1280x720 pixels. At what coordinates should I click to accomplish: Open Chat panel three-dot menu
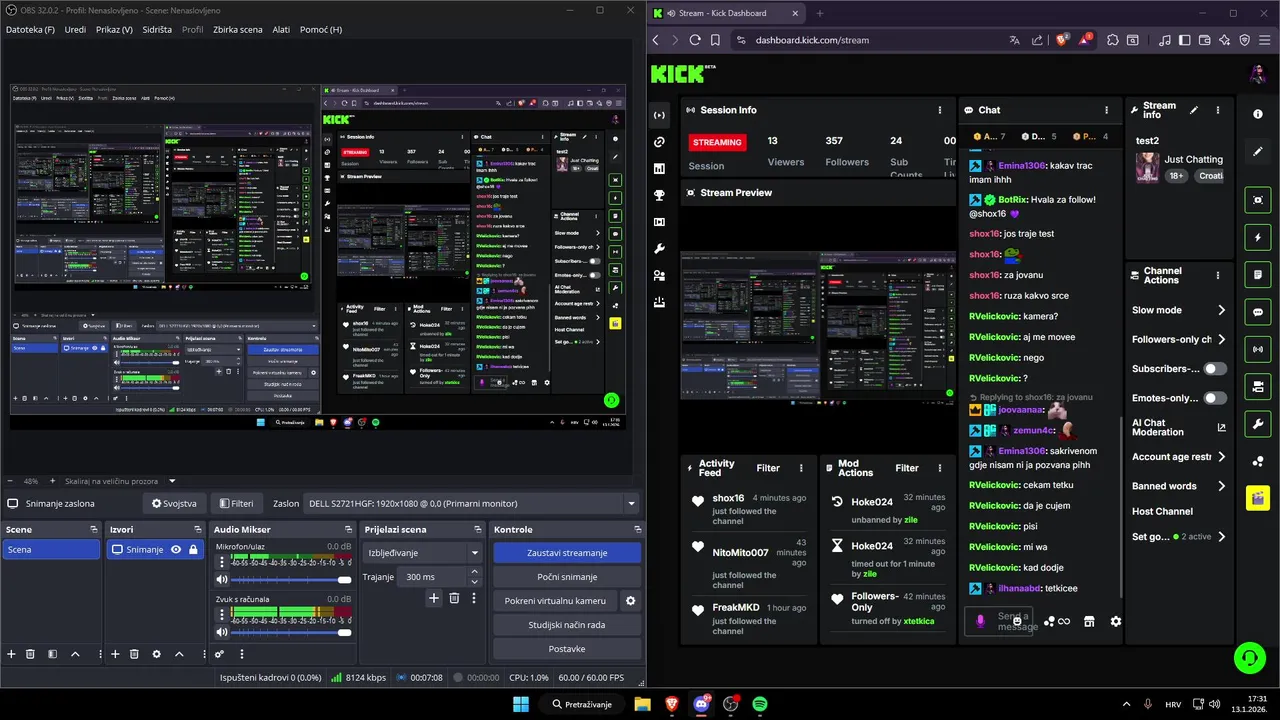[1106, 110]
